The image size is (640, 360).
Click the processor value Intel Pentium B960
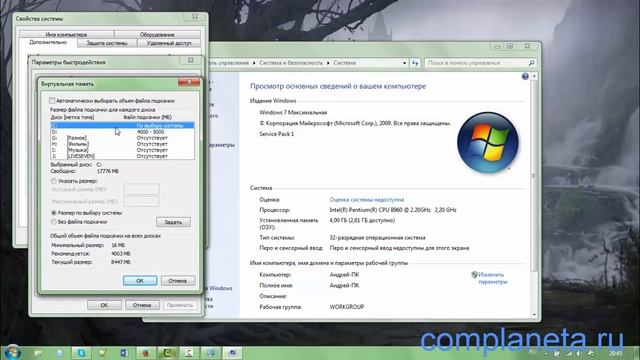pos(393,210)
